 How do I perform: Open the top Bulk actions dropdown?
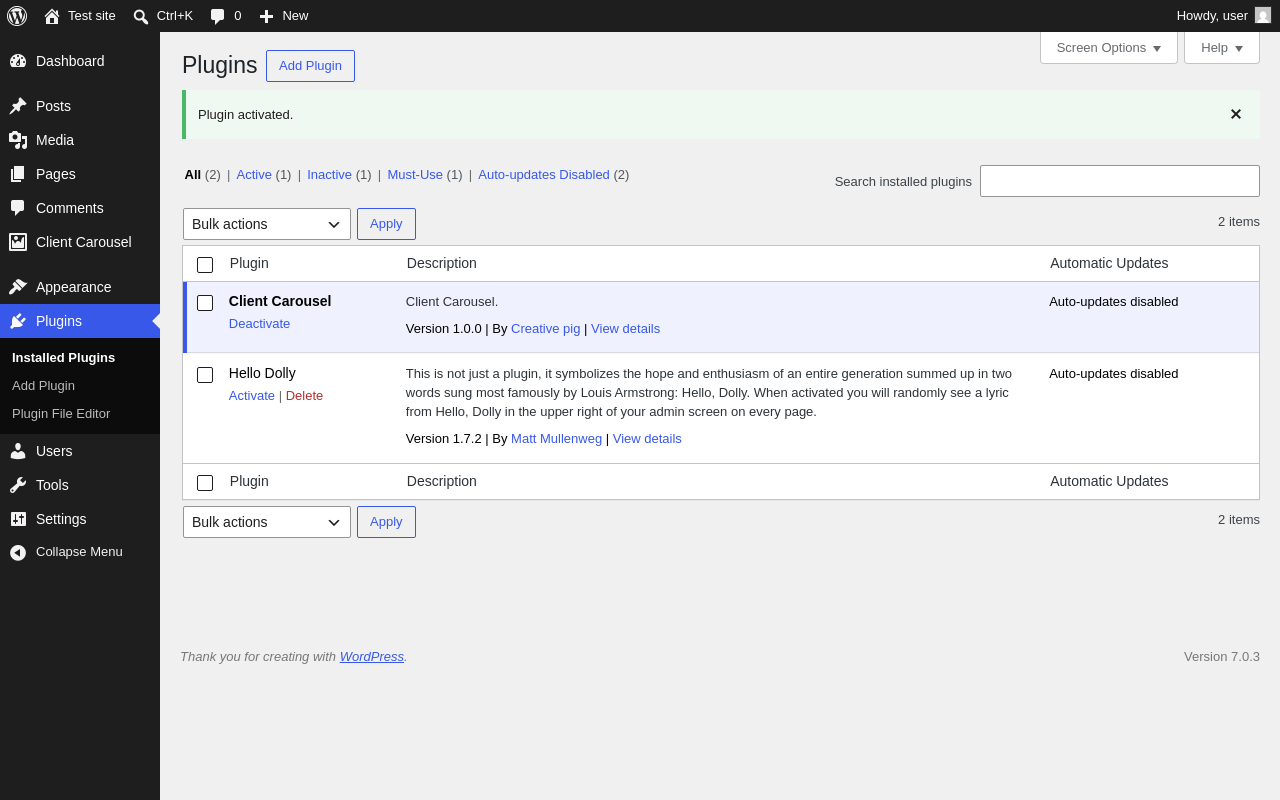tap(267, 224)
